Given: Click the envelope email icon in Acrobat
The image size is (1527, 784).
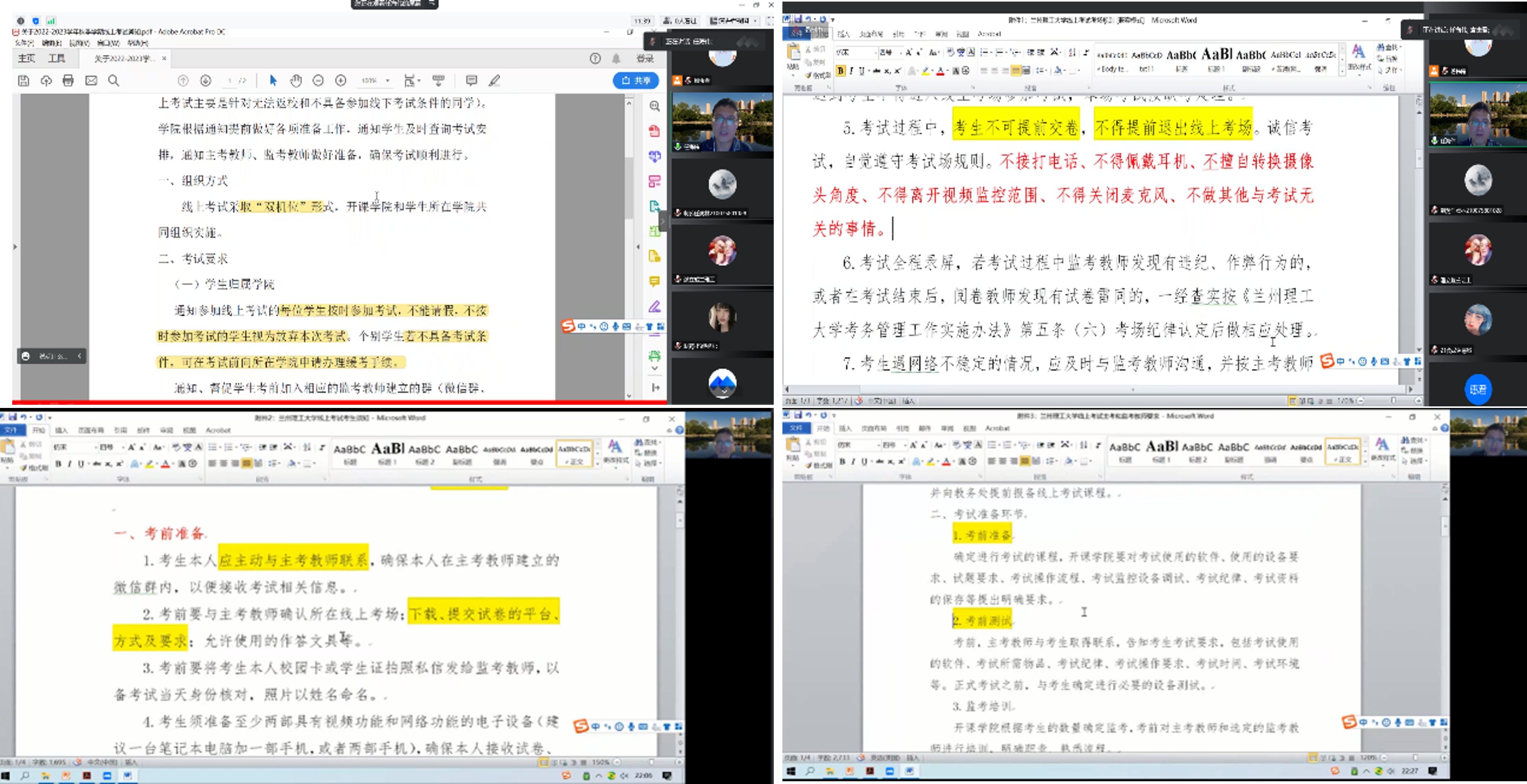Looking at the screenshot, I should tap(91, 81).
